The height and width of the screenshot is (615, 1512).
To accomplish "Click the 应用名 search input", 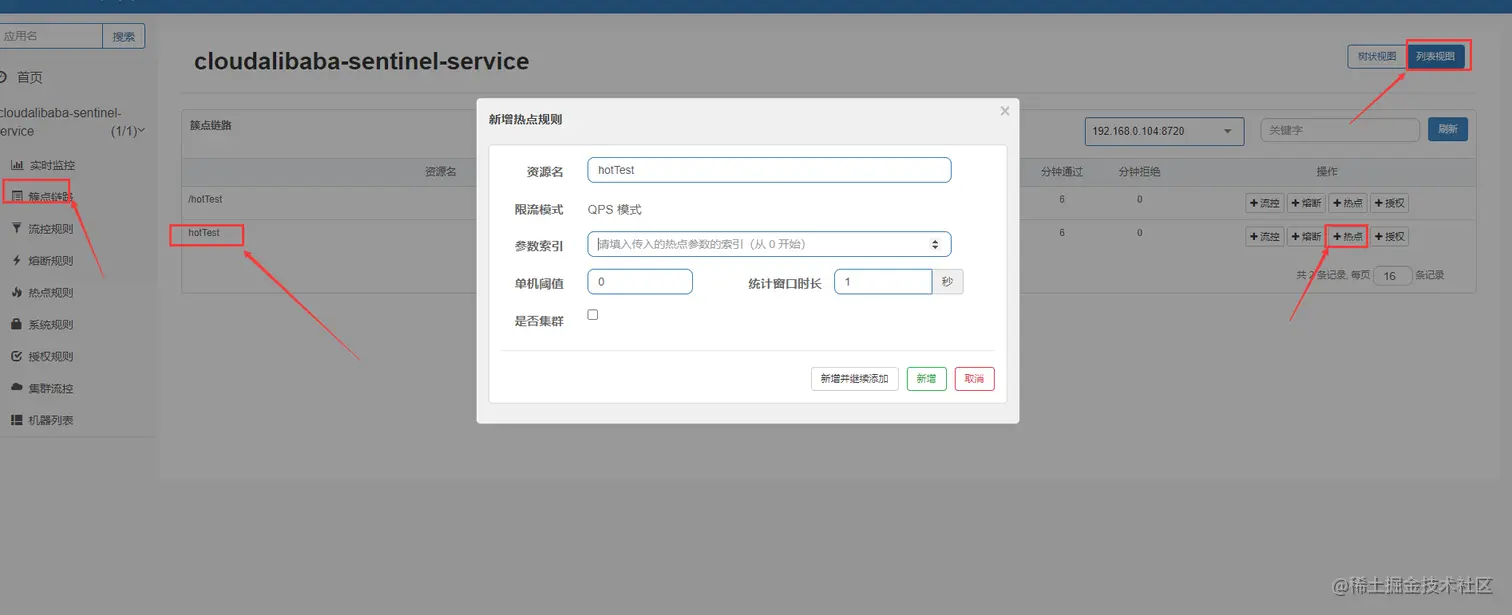I will click(50, 36).
